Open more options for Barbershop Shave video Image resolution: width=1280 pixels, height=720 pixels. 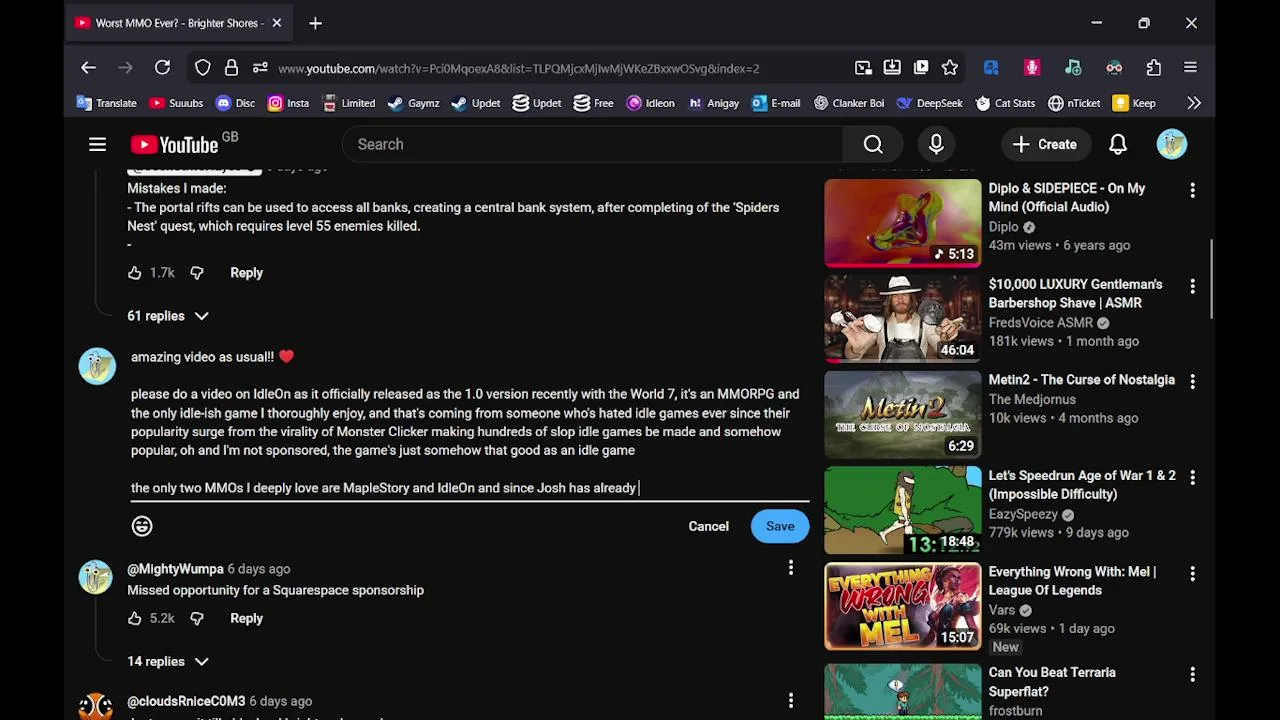tap(1192, 286)
